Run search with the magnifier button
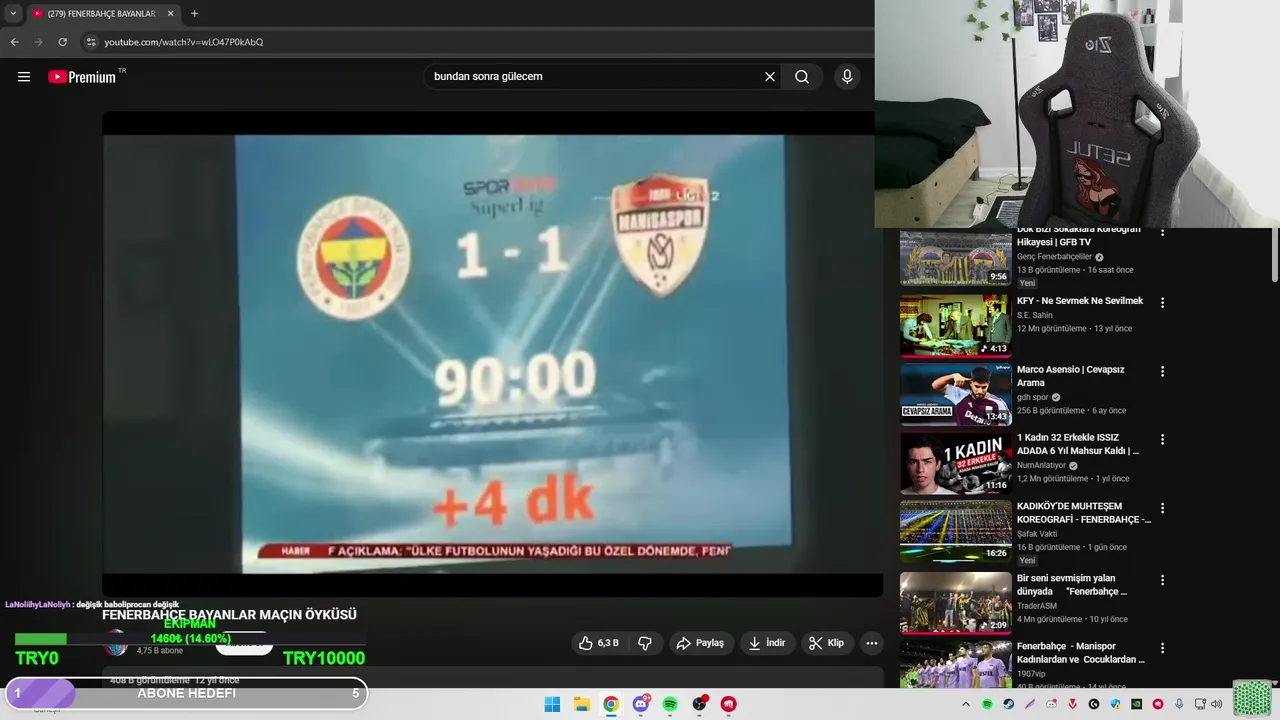 802,77
